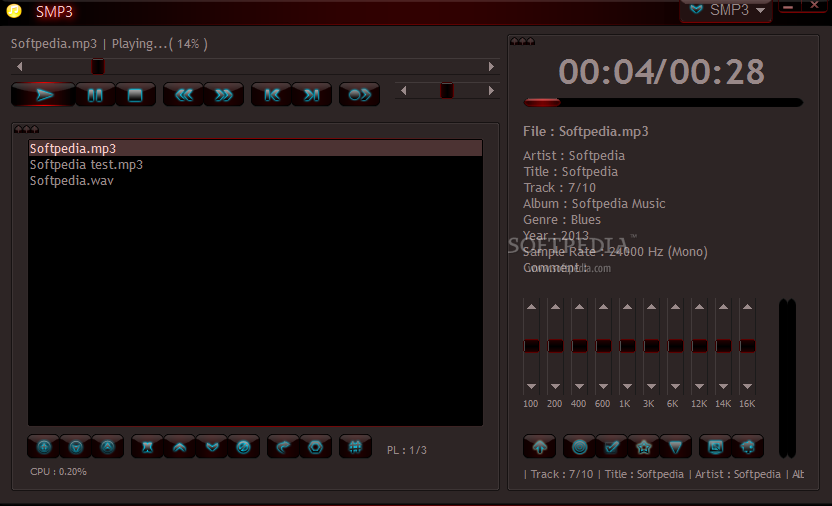Click the seek bar right arrow

click(x=491, y=66)
